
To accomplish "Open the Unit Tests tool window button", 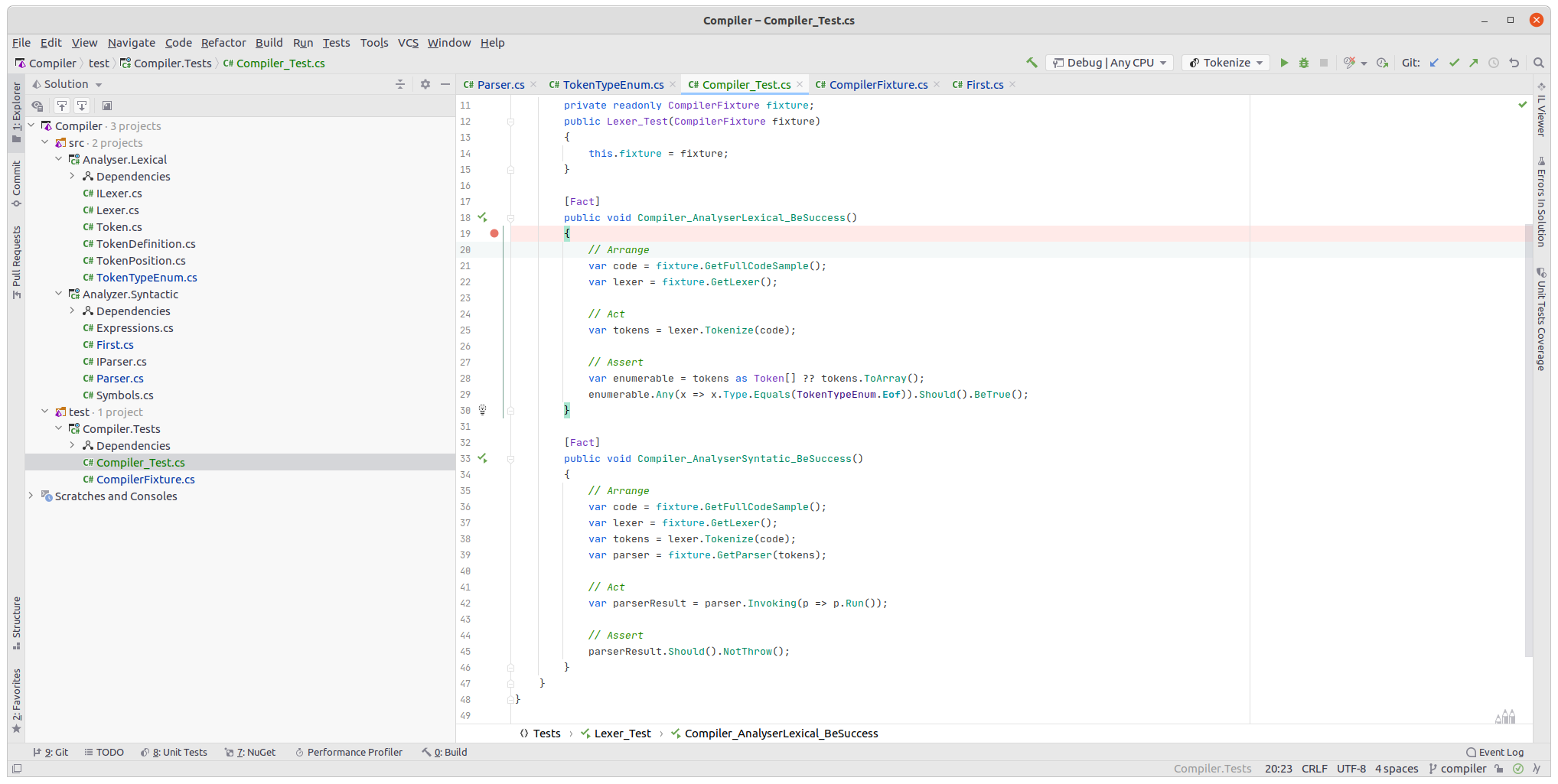I will coord(174,753).
